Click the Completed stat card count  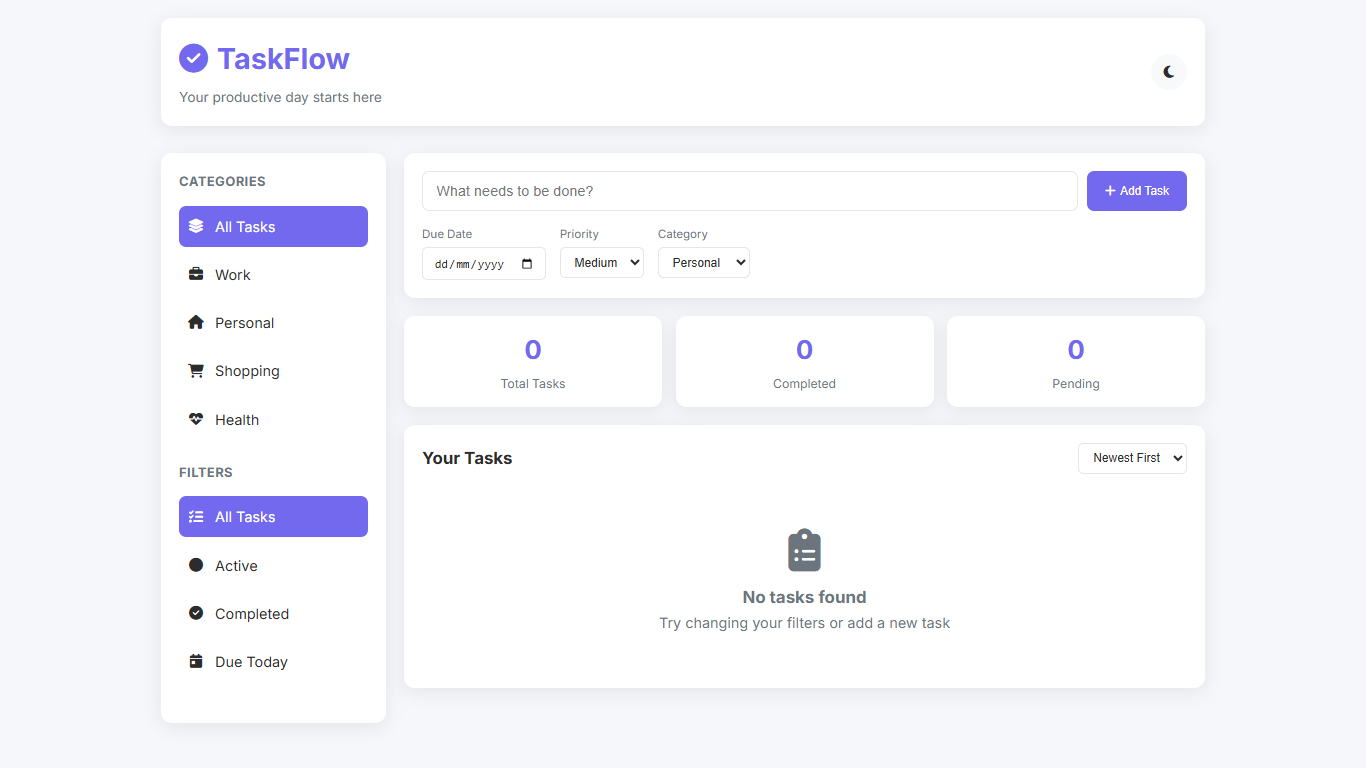click(804, 350)
